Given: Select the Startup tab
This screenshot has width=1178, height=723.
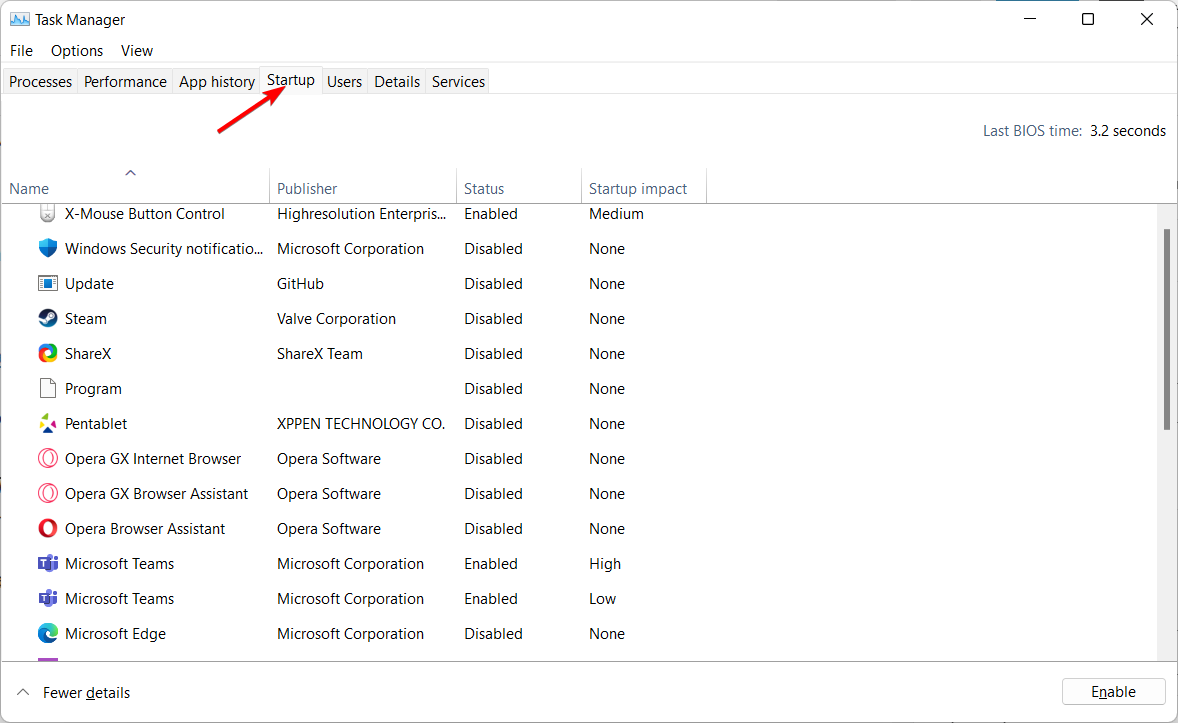Looking at the screenshot, I should click(291, 80).
